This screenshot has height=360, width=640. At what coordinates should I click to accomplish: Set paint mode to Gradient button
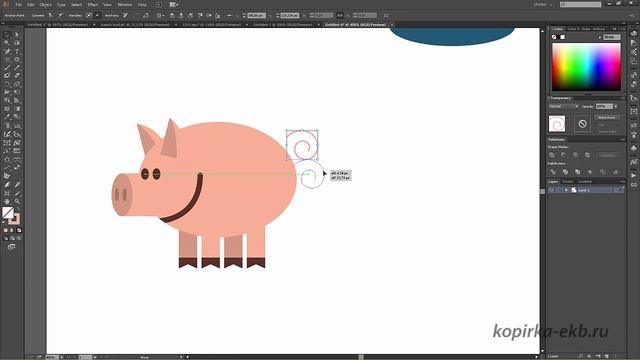[12, 231]
